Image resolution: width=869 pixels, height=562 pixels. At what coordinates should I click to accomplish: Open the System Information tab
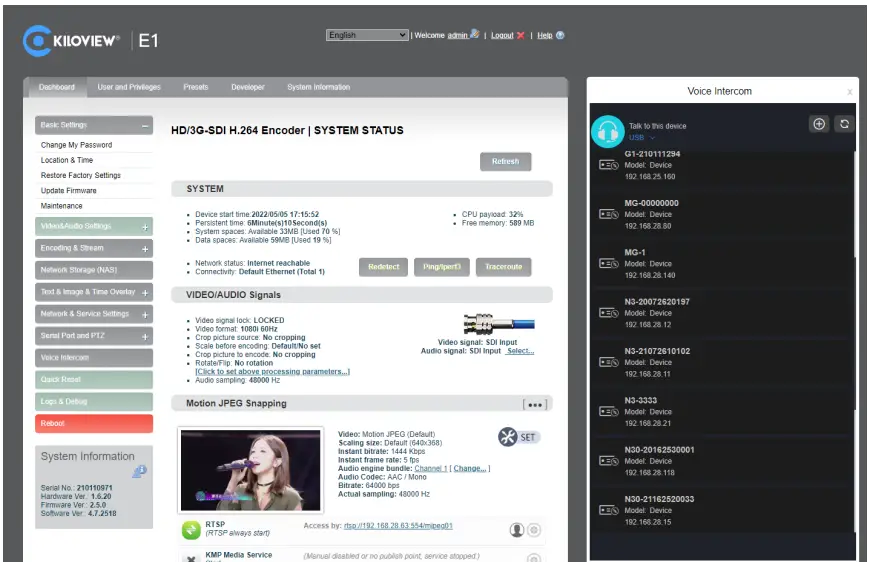(319, 87)
